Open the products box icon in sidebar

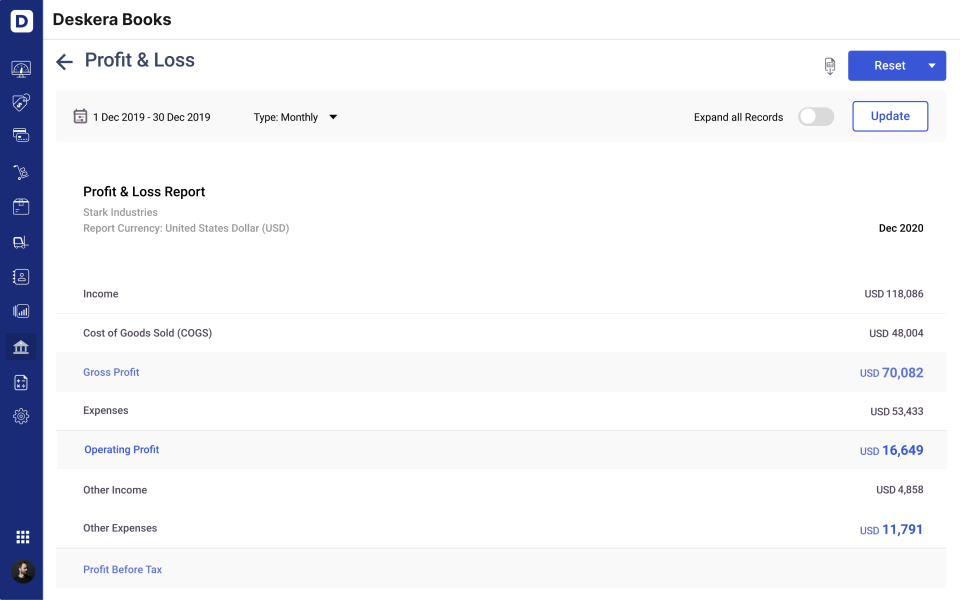coord(21,207)
